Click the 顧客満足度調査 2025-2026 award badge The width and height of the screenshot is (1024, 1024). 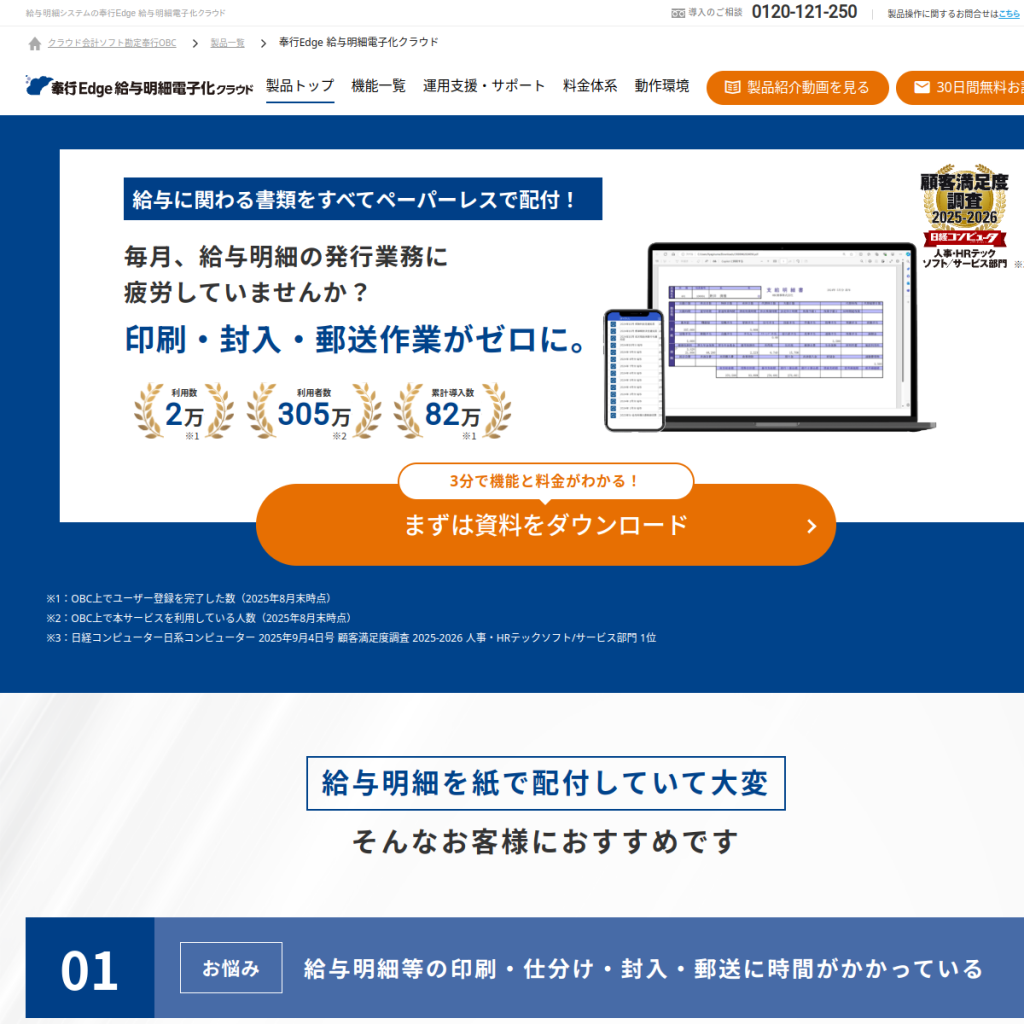click(964, 216)
